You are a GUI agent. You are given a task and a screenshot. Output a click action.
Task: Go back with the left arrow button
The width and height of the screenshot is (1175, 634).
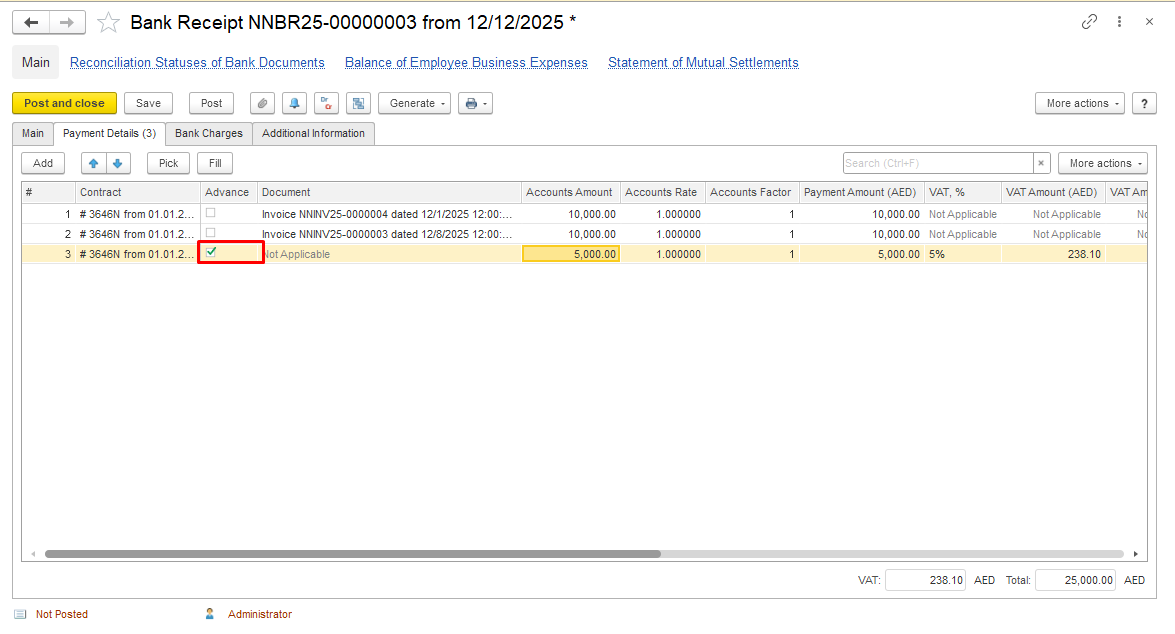click(31, 22)
